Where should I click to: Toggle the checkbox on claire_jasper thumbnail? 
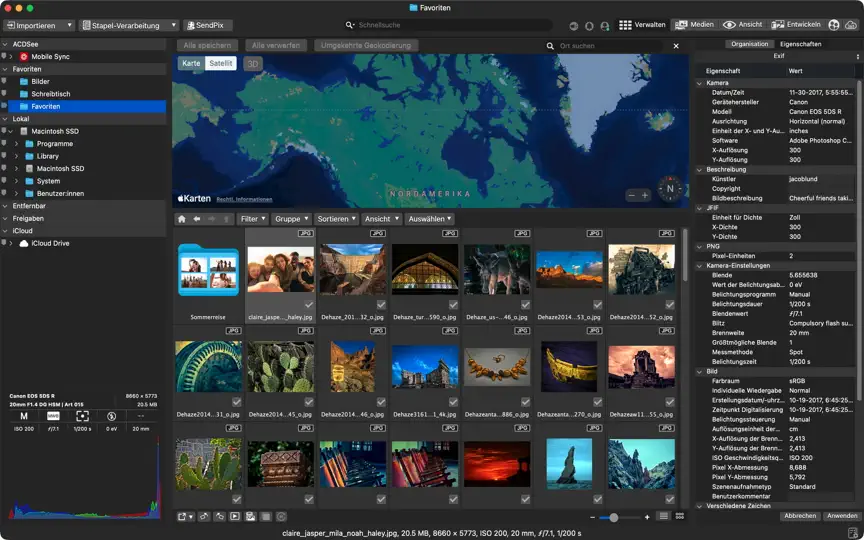click(309, 305)
